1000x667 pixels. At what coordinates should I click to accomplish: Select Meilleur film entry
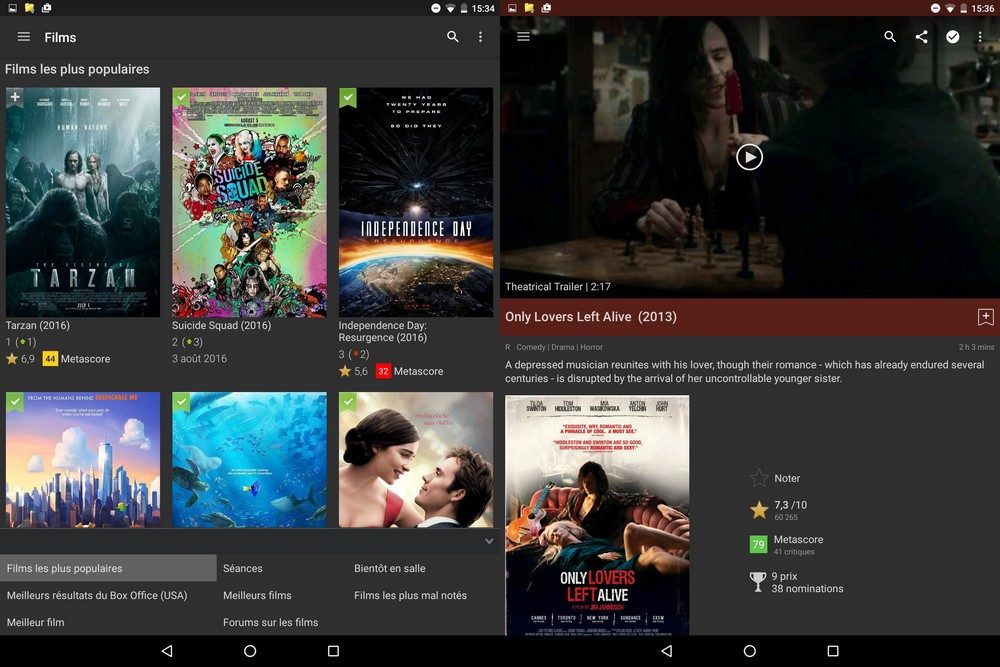pos(36,622)
